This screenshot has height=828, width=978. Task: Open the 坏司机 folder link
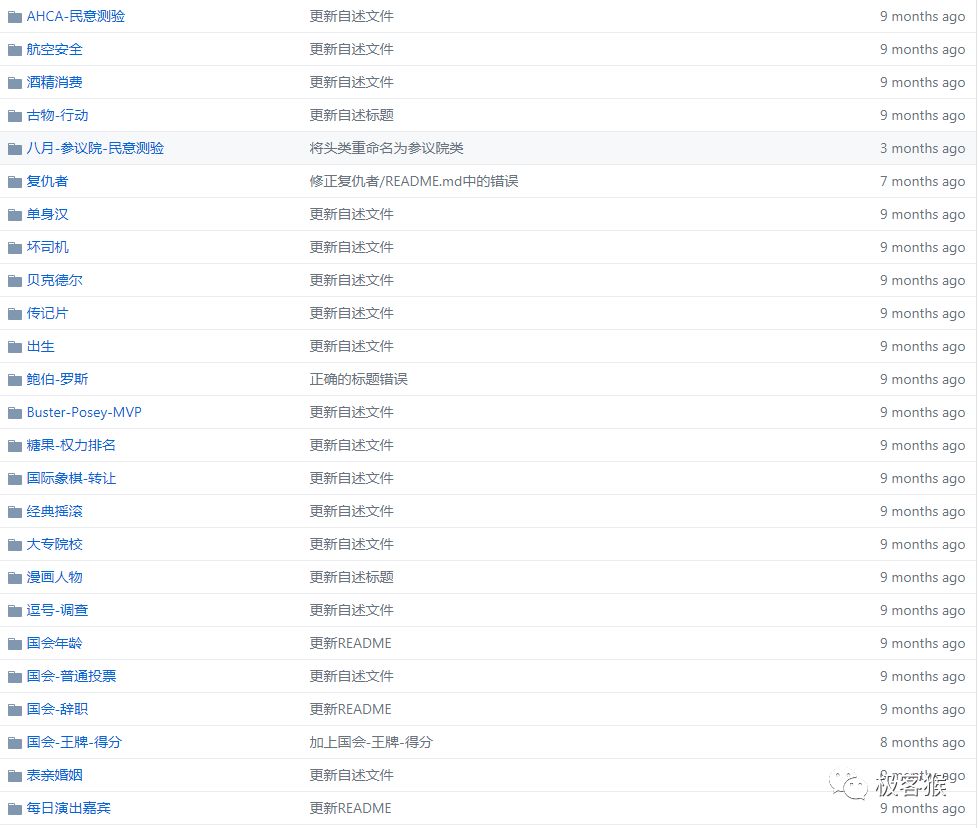[47, 248]
